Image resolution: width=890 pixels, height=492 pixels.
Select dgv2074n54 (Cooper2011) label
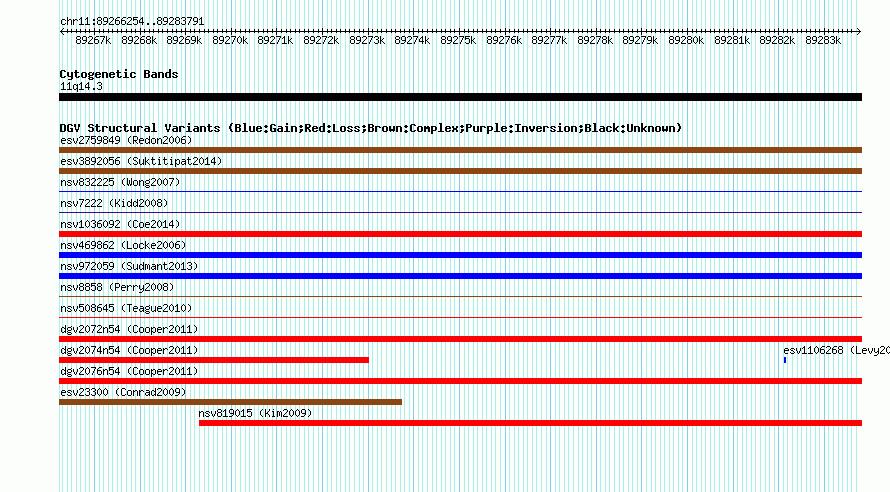[129, 350]
